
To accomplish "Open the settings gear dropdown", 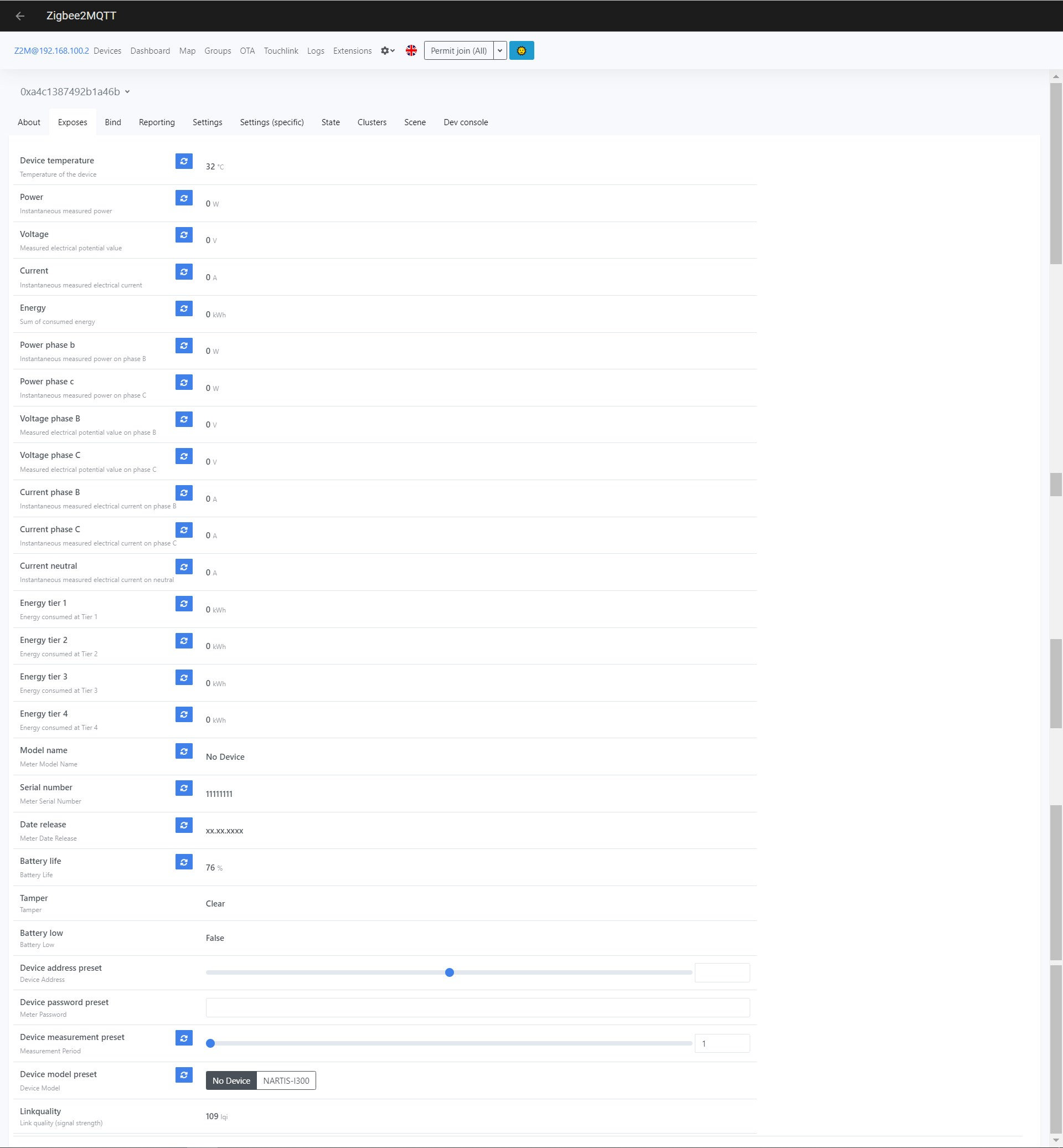I will point(388,50).
